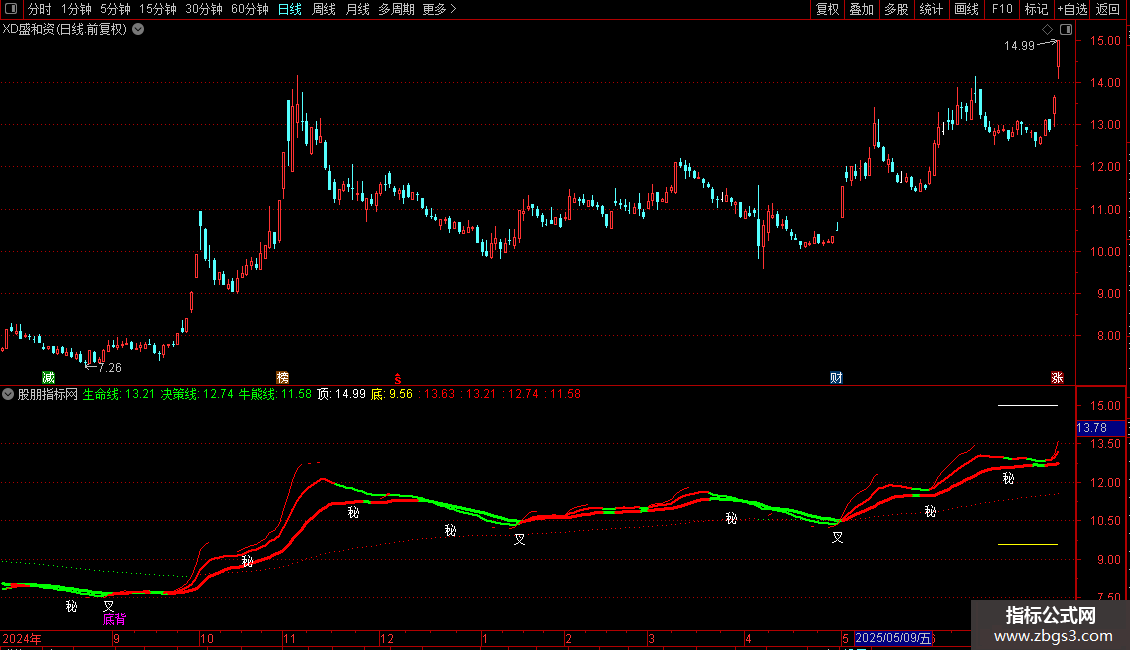Image resolution: width=1130 pixels, height=650 pixels.
Task: Click the red $ marker icon
Action: coord(397,378)
